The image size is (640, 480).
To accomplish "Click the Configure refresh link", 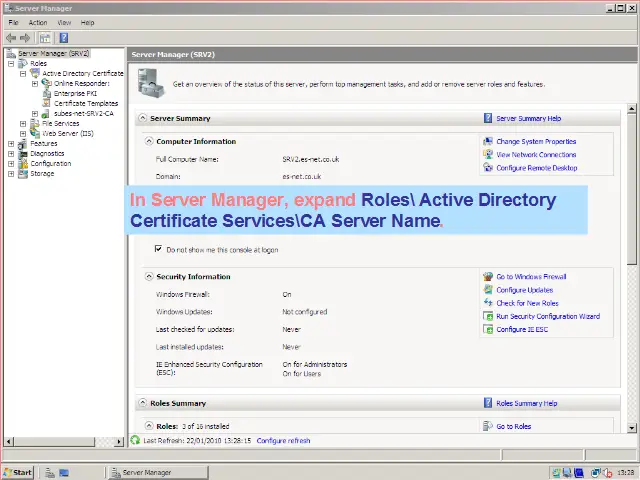I will (x=283, y=440).
